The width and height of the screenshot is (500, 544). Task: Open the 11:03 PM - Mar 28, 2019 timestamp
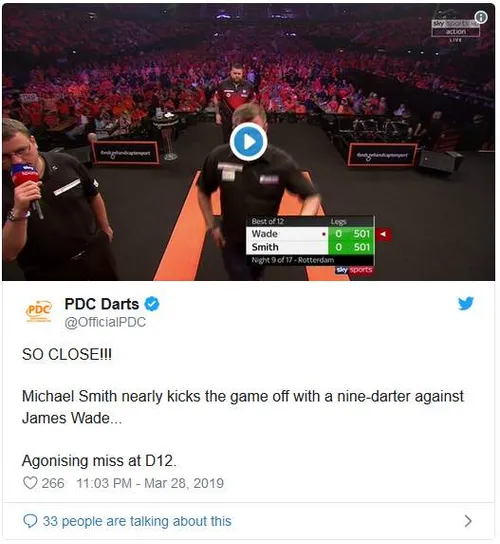(150, 483)
